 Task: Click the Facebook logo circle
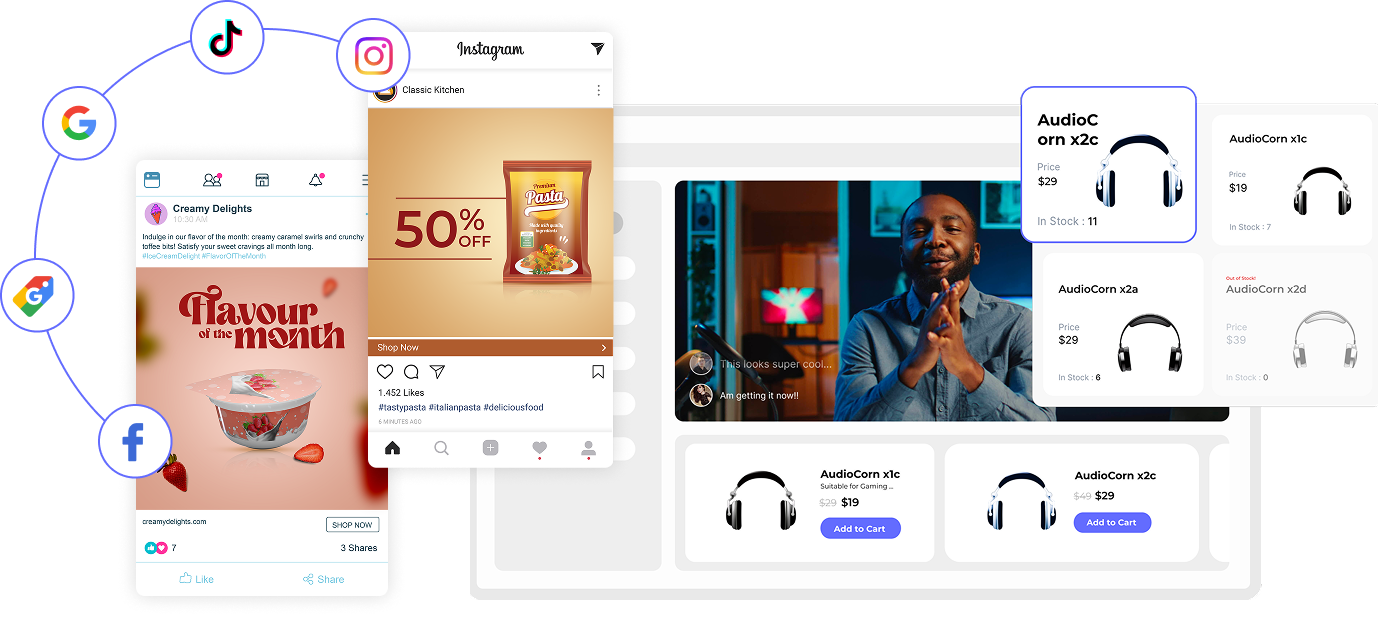point(135,441)
